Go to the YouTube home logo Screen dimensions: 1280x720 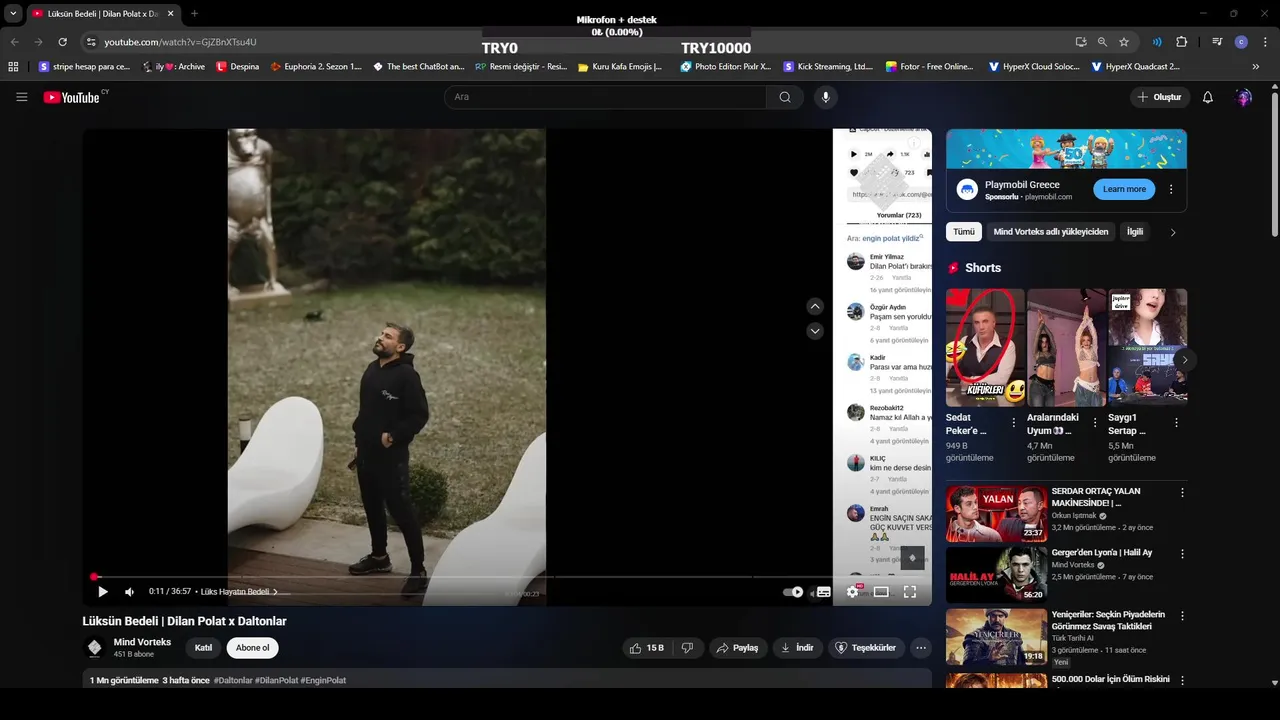tap(71, 97)
